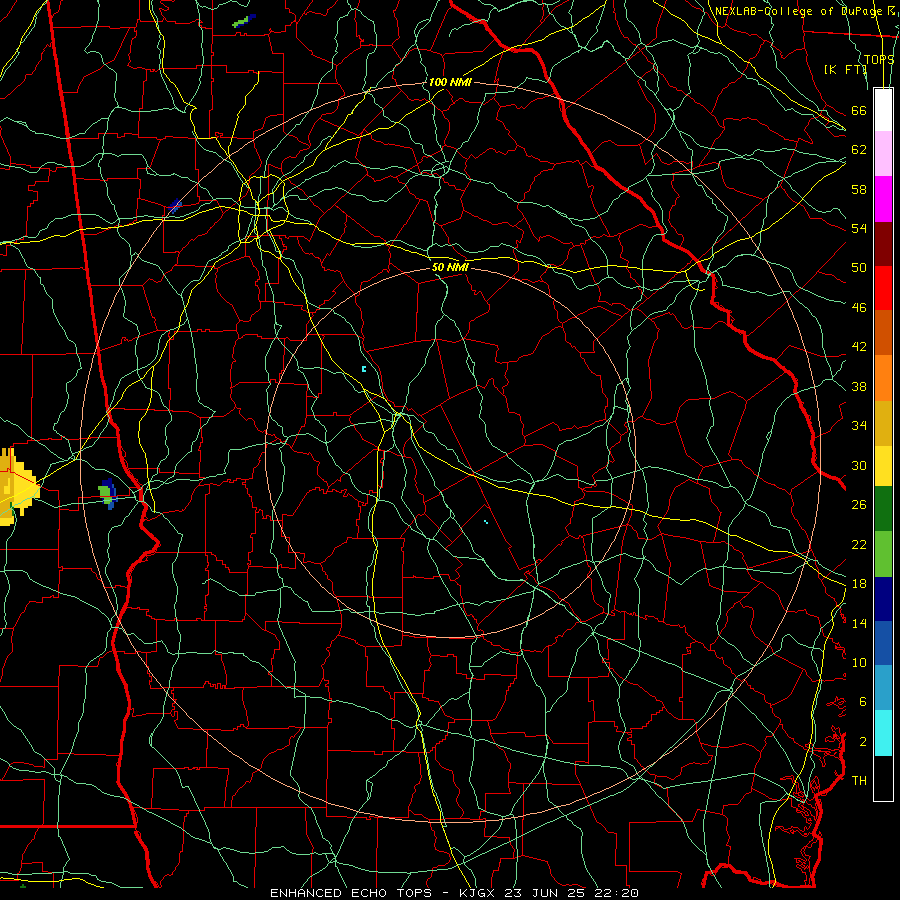Click the legend value "46"

pyautogui.click(x=859, y=308)
